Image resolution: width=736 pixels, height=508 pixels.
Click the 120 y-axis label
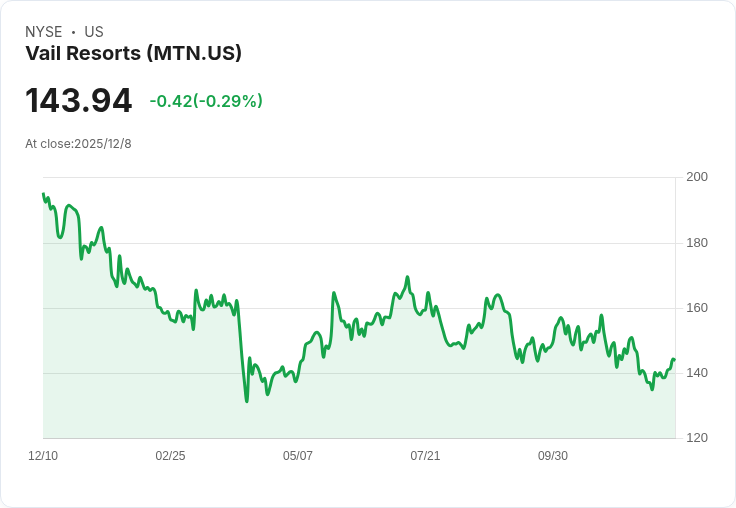point(696,438)
